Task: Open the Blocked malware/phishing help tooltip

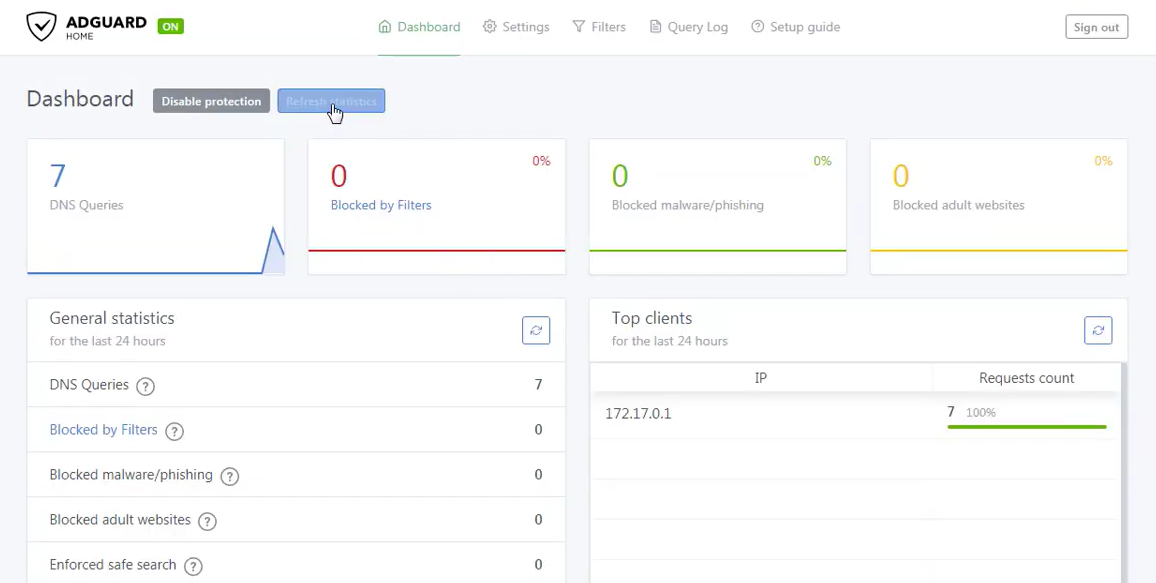Action: click(x=229, y=476)
